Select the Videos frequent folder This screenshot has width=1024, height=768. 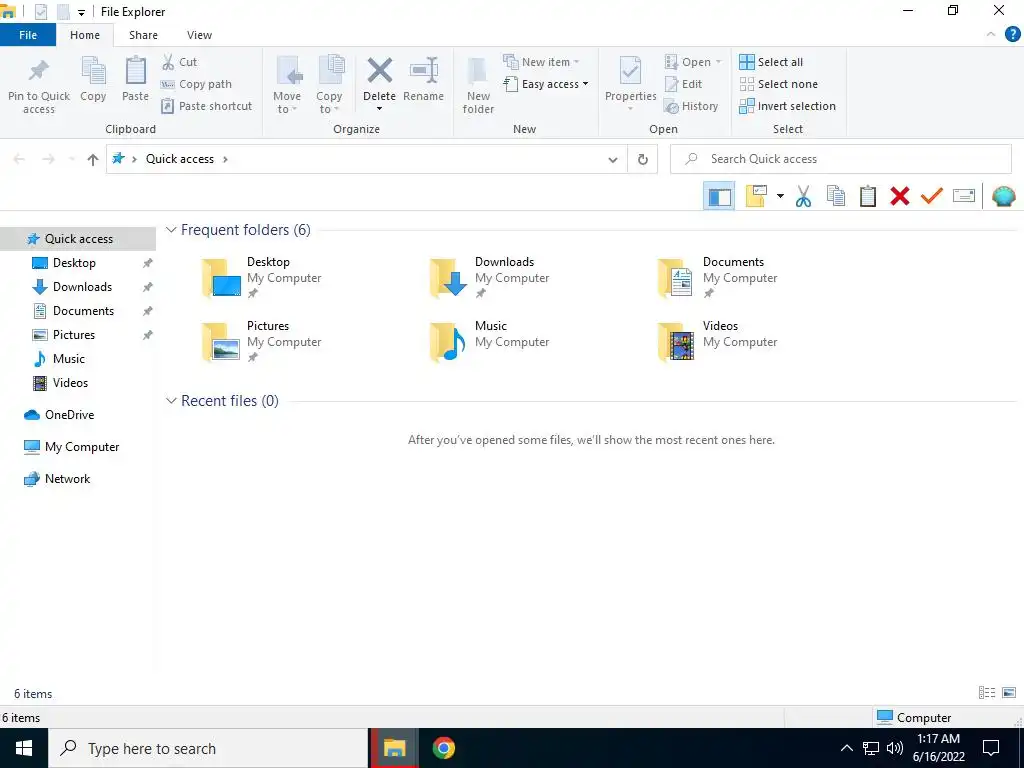[x=718, y=342]
